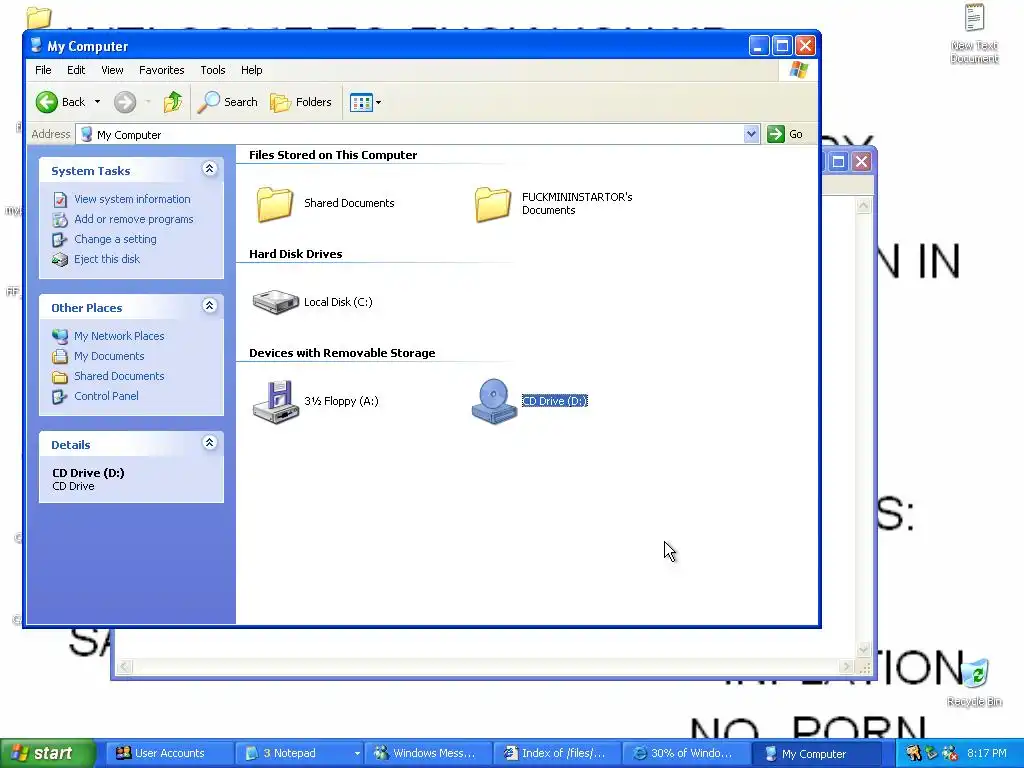The width and height of the screenshot is (1024, 768).
Task: Select the 3½ Floppy (A:) drive icon
Action: (x=276, y=402)
